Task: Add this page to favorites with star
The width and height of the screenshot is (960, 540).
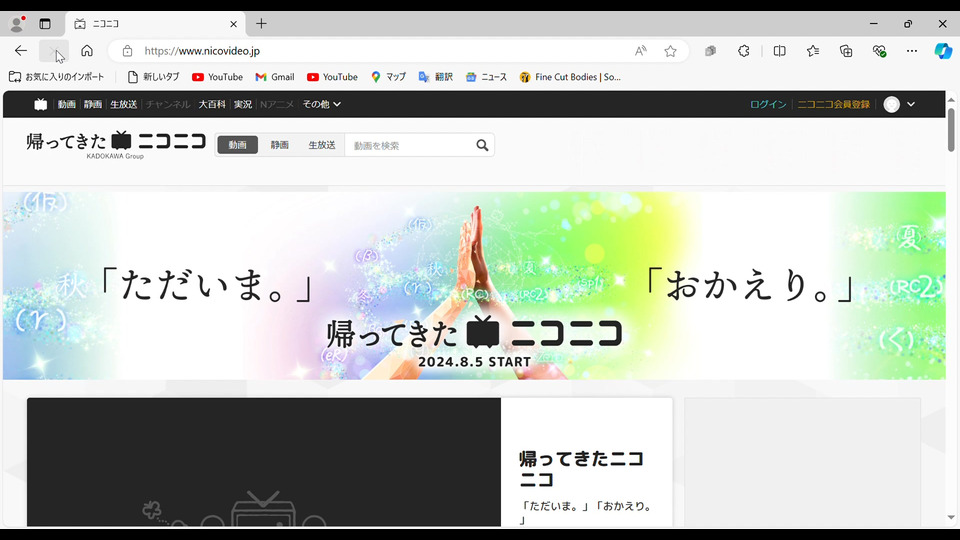Action: coord(670,51)
